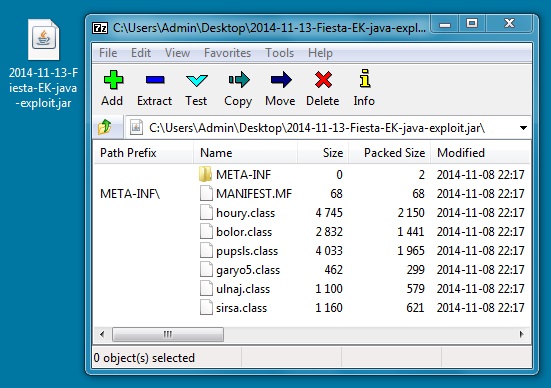Open the Favorites menu
This screenshot has width=551, height=388.
pos(227,53)
